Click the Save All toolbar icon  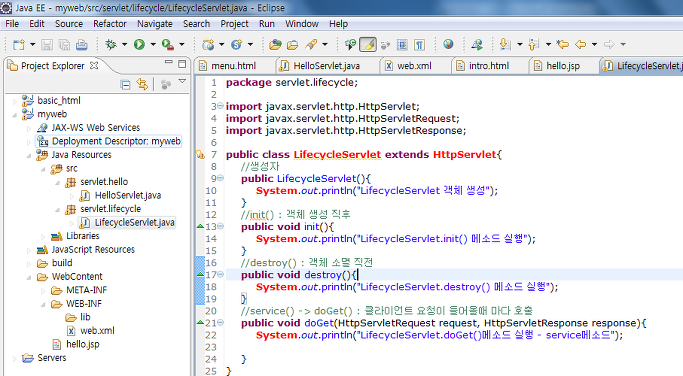coord(64,44)
